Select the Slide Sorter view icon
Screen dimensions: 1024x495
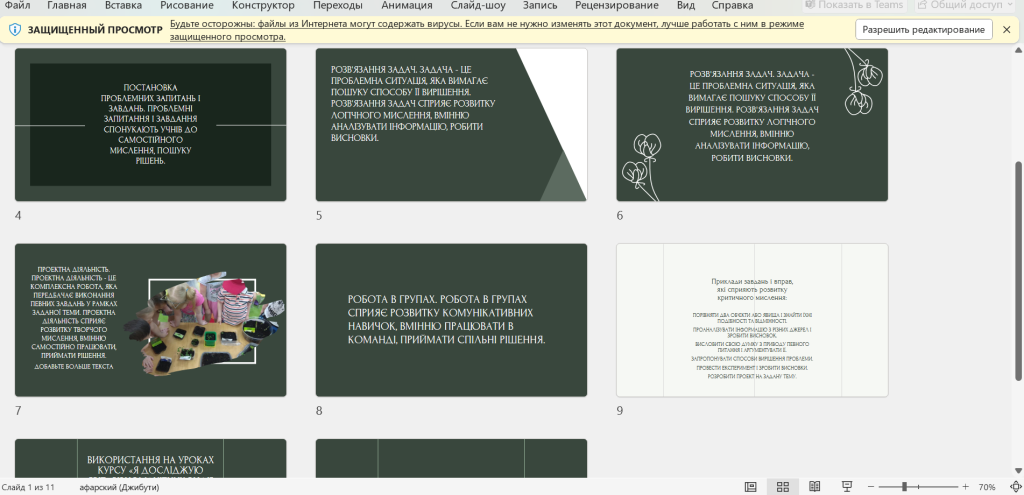tap(783, 487)
